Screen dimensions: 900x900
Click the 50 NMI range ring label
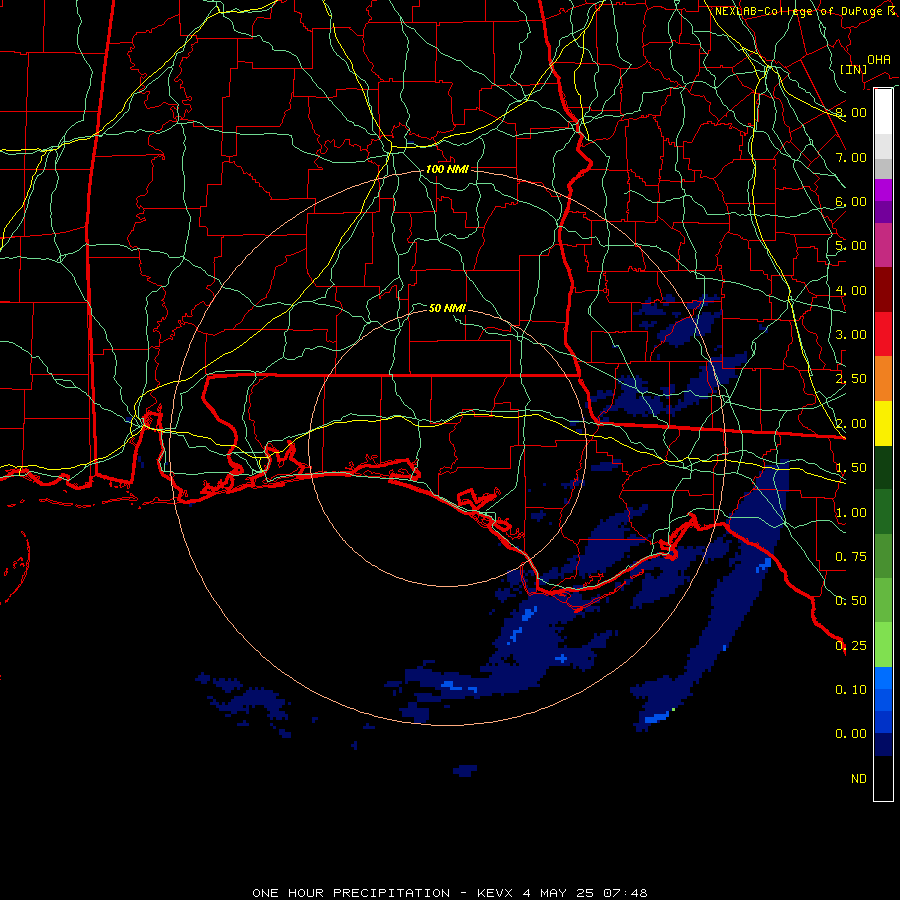click(447, 308)
